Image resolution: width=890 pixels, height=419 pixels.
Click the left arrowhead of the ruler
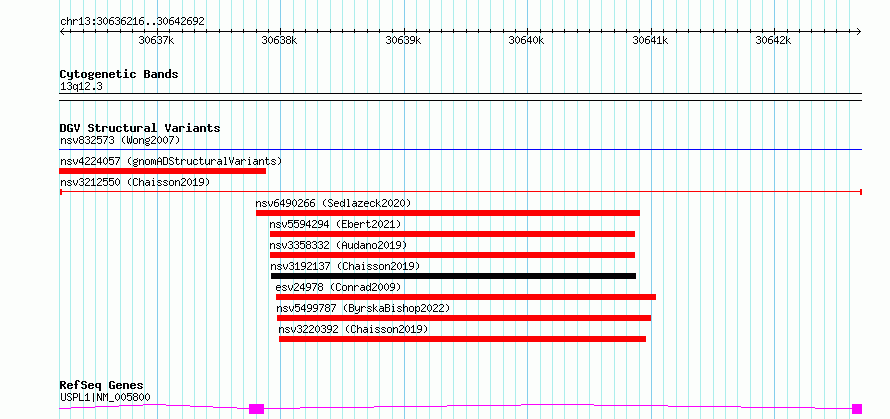pyautogui.click(x=62, y=31)
